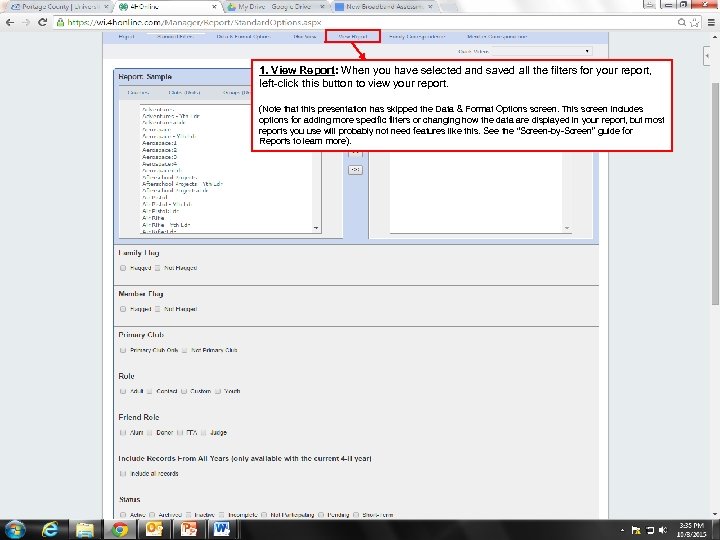Check the Custom role checkbox
The image size is (720, 540).
[184, 391]
